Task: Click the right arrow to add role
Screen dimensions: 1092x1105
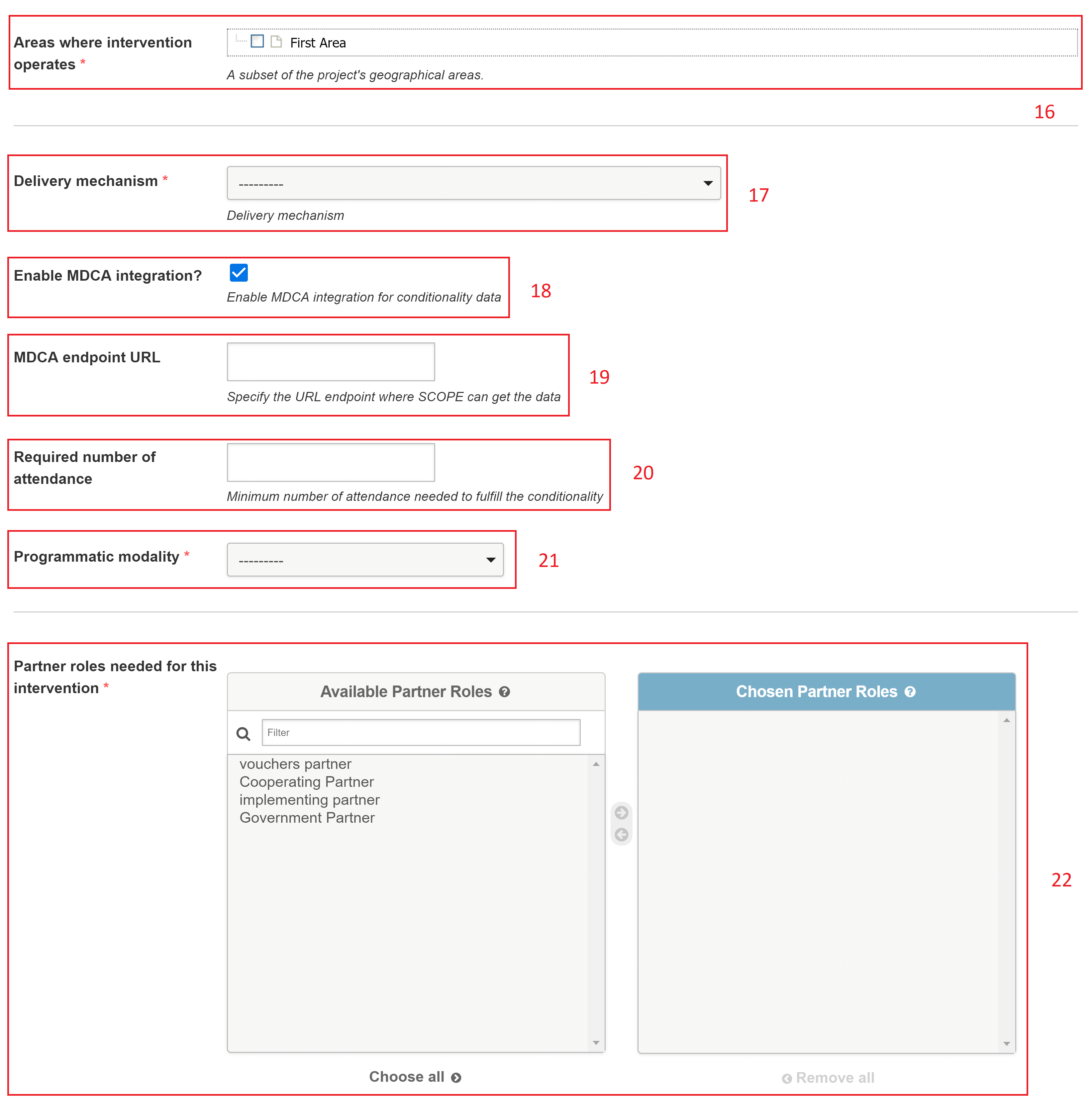Action: 621,812
